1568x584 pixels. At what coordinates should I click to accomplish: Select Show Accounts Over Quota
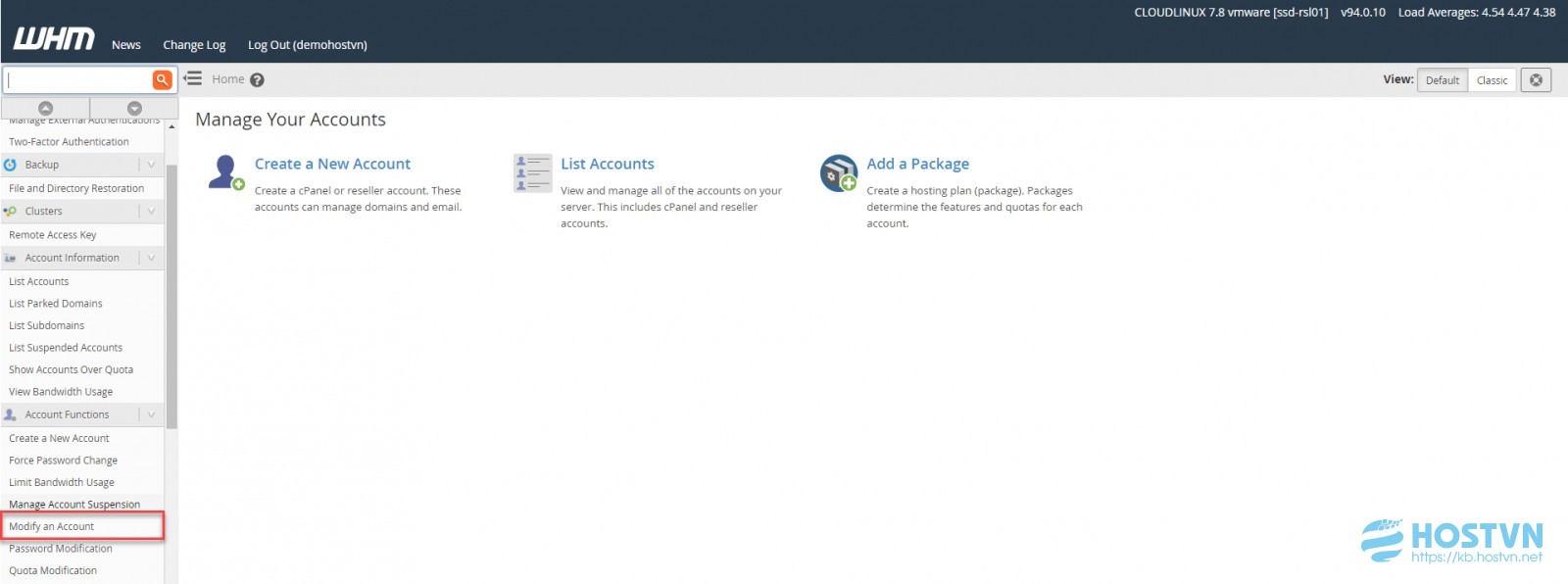pos(71,369)
